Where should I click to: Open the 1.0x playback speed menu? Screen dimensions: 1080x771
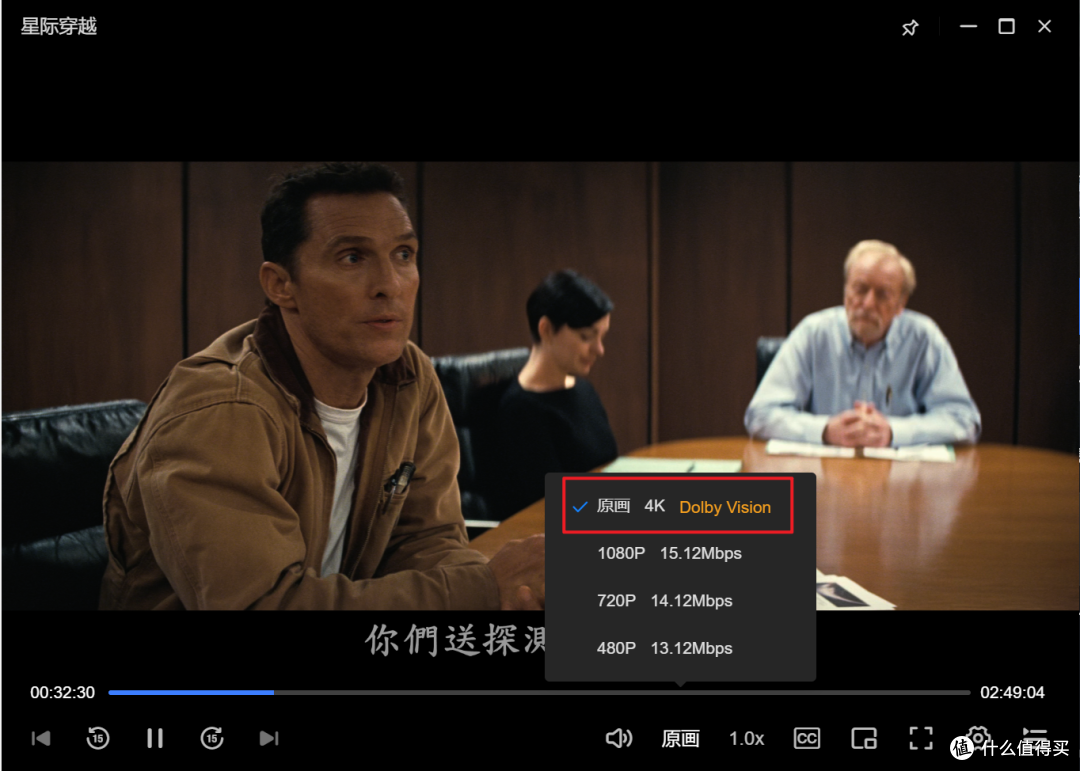[747, 739]
